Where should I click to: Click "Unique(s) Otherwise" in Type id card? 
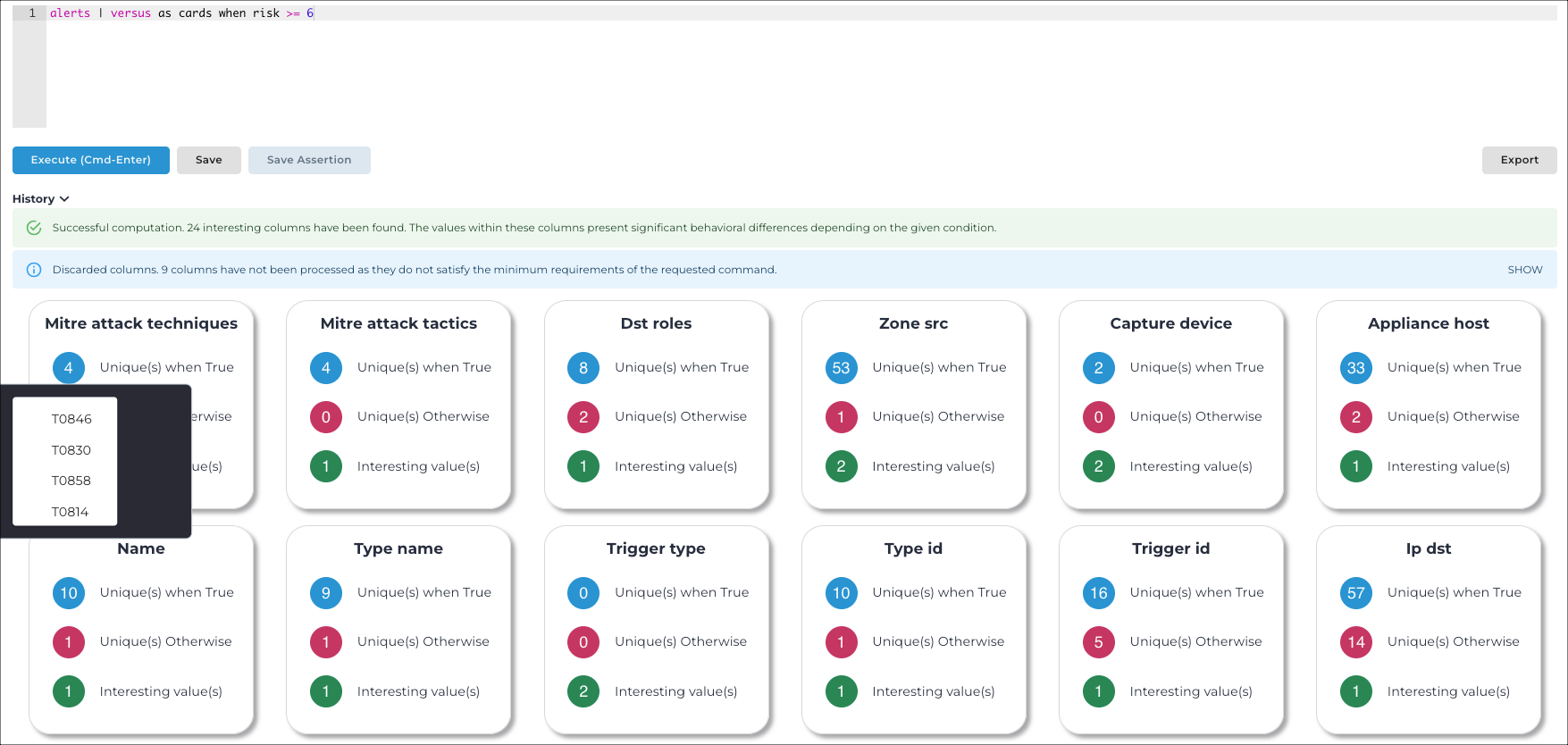coord(938,641)
